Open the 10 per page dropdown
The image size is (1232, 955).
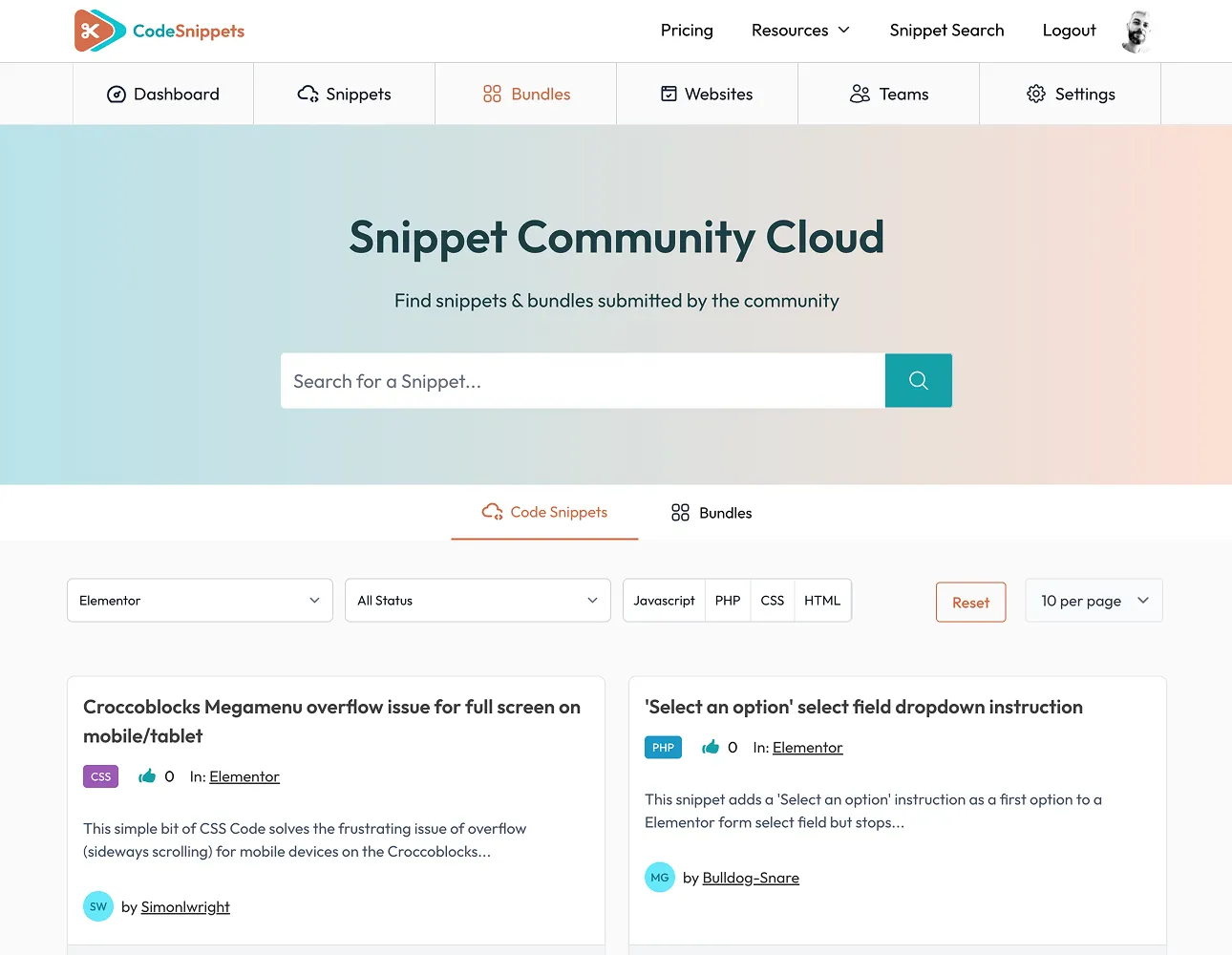point(1094,601)
